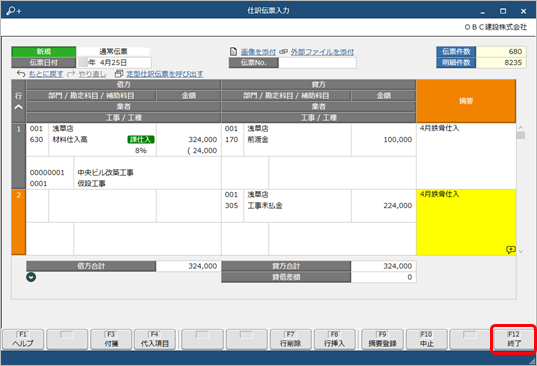Click the template voucher icon beside 定型仕訳伝票

[119, 74]
